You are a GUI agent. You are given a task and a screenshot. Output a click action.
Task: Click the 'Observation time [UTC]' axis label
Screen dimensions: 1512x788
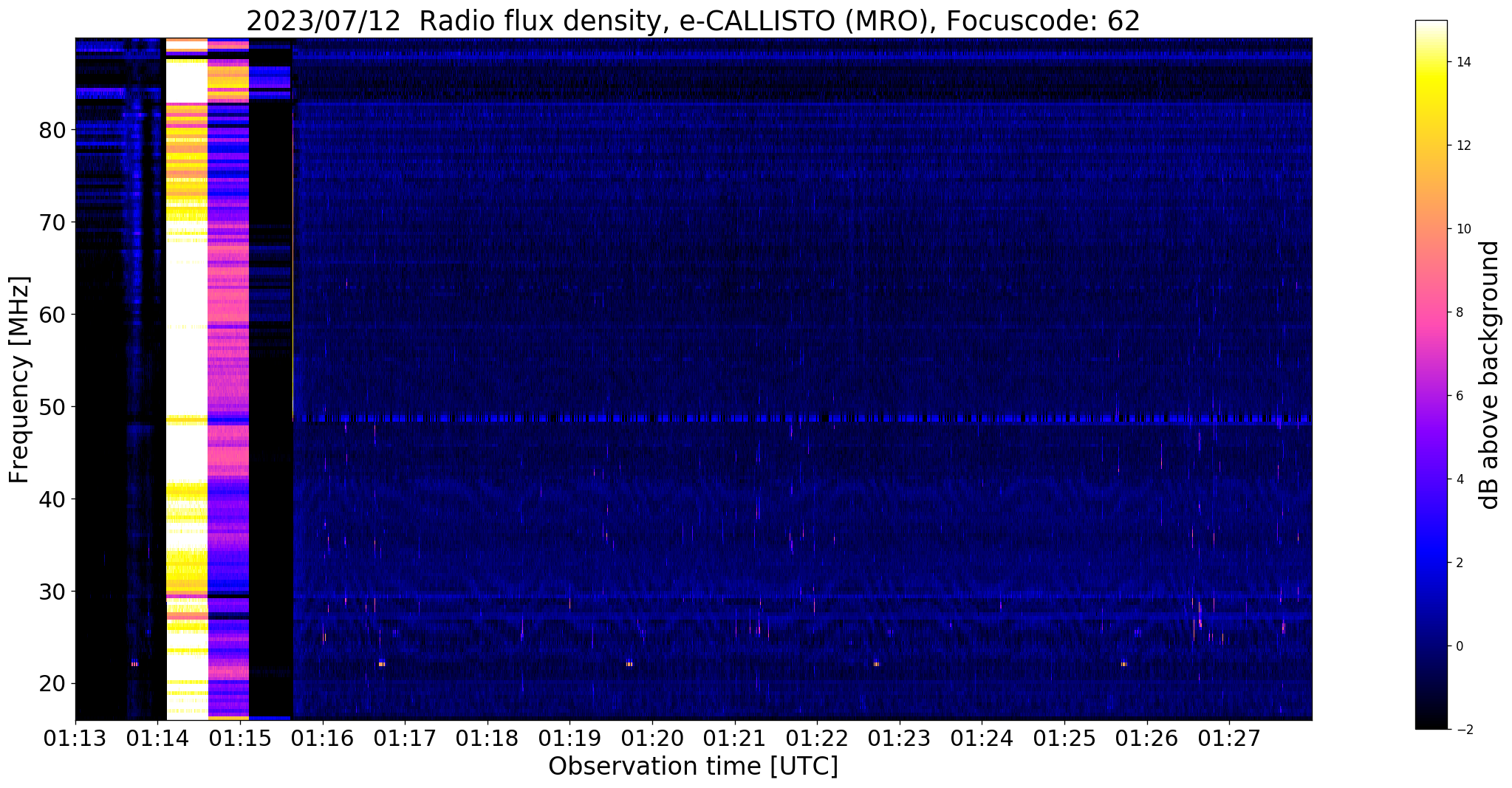click(693, 766)
